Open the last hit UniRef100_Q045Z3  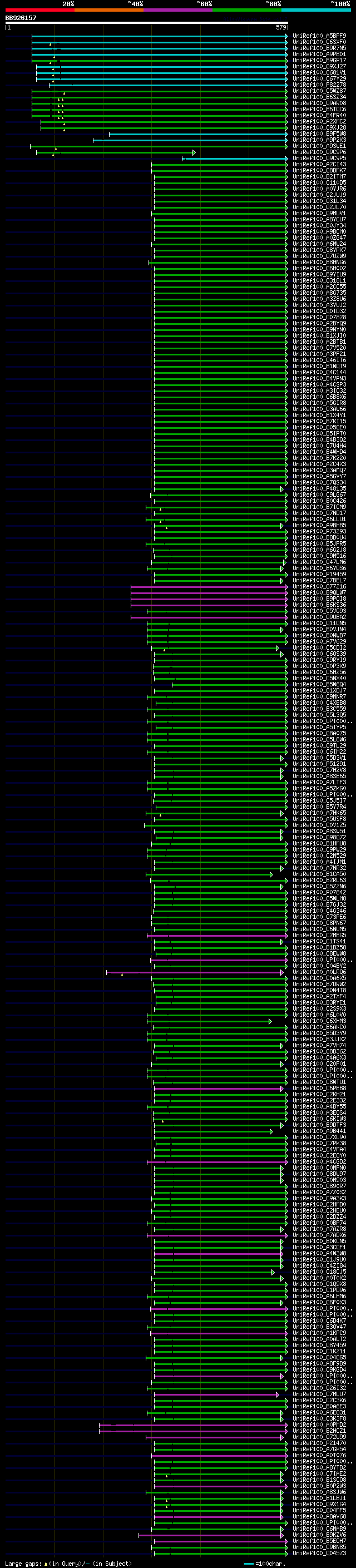[319, 1553]
